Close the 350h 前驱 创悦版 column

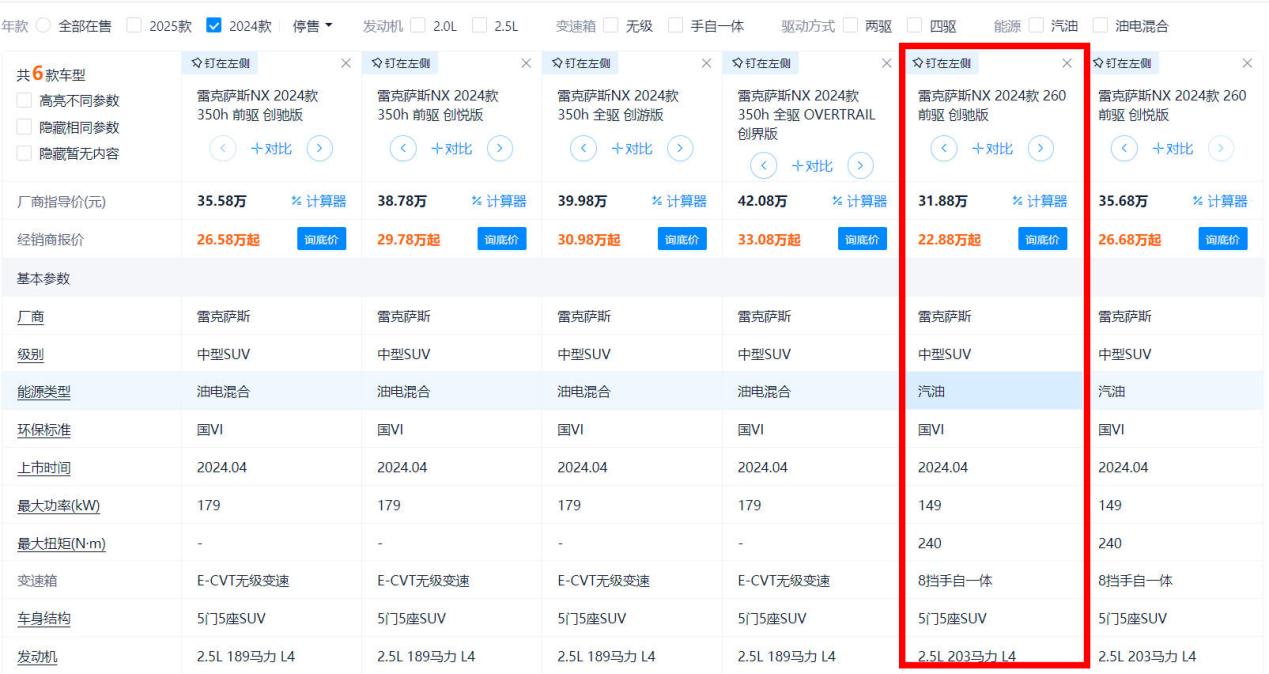pyautogui.click(x=526, y=64)
